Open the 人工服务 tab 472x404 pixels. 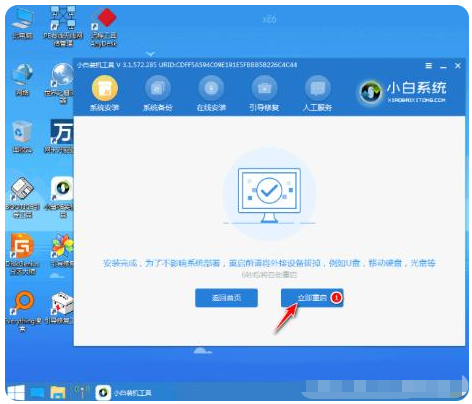pyautogui.click(x=317, y=94)
